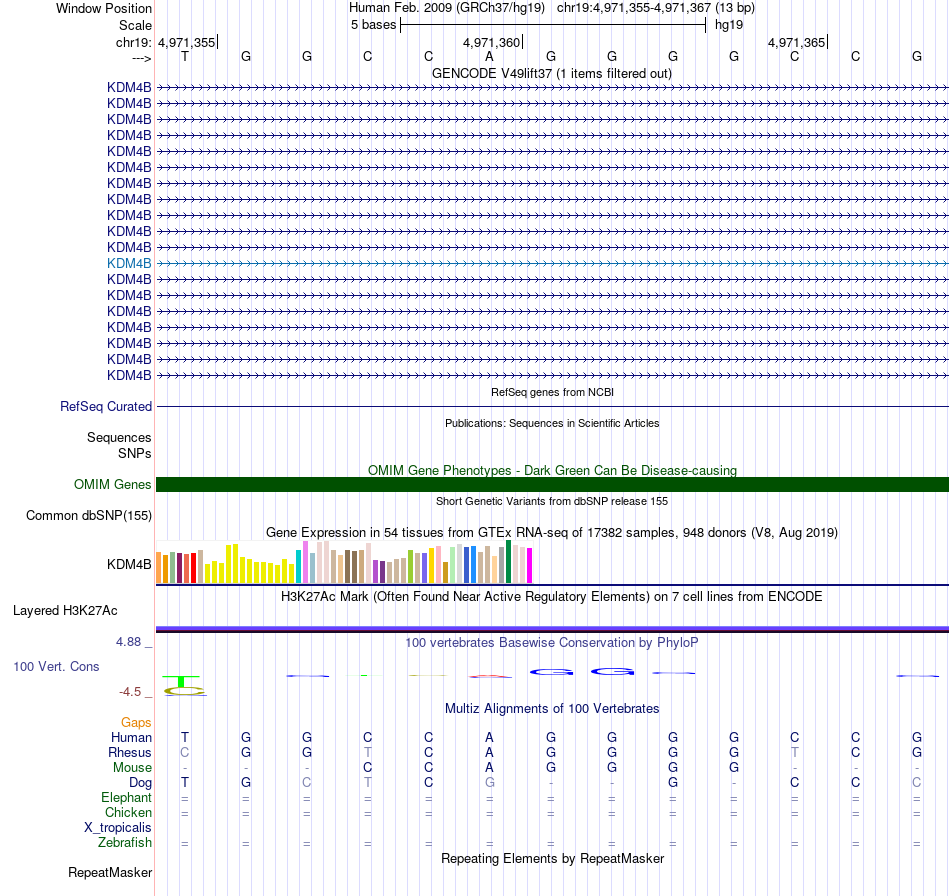Select the Dog alignment row label
The height and width of the screenshot is (896, 950).
point(140,783)
